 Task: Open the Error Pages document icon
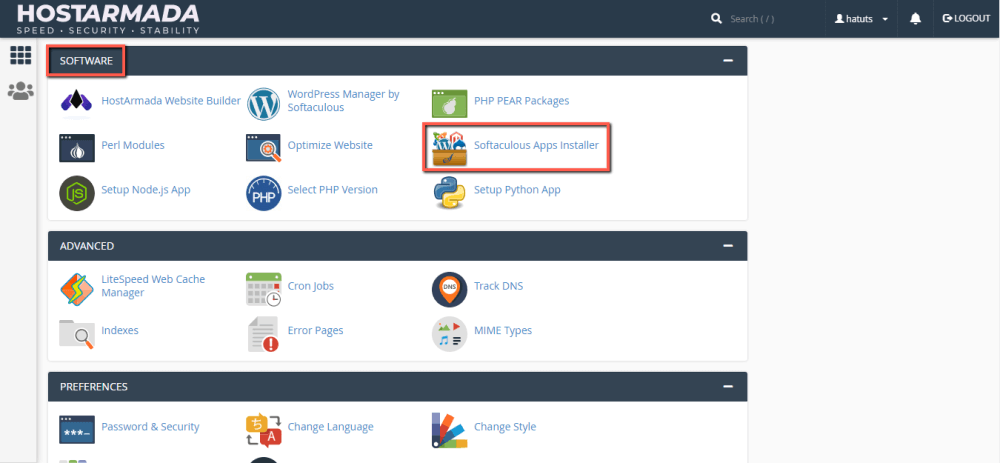[263, 334]
